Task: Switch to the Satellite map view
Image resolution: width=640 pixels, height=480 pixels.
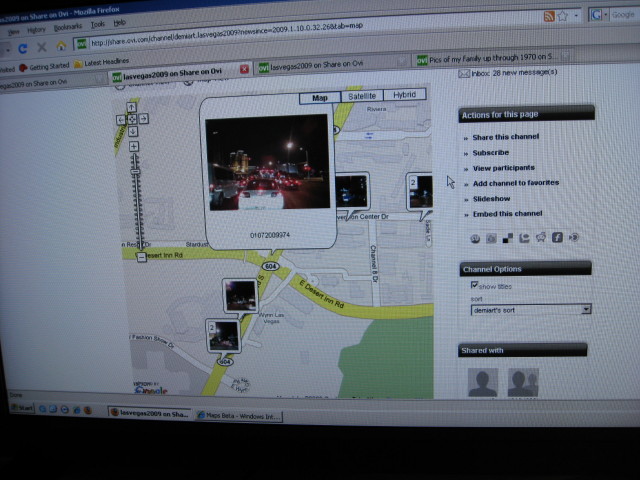Action: pyautogui.click(x=362, y=96)
